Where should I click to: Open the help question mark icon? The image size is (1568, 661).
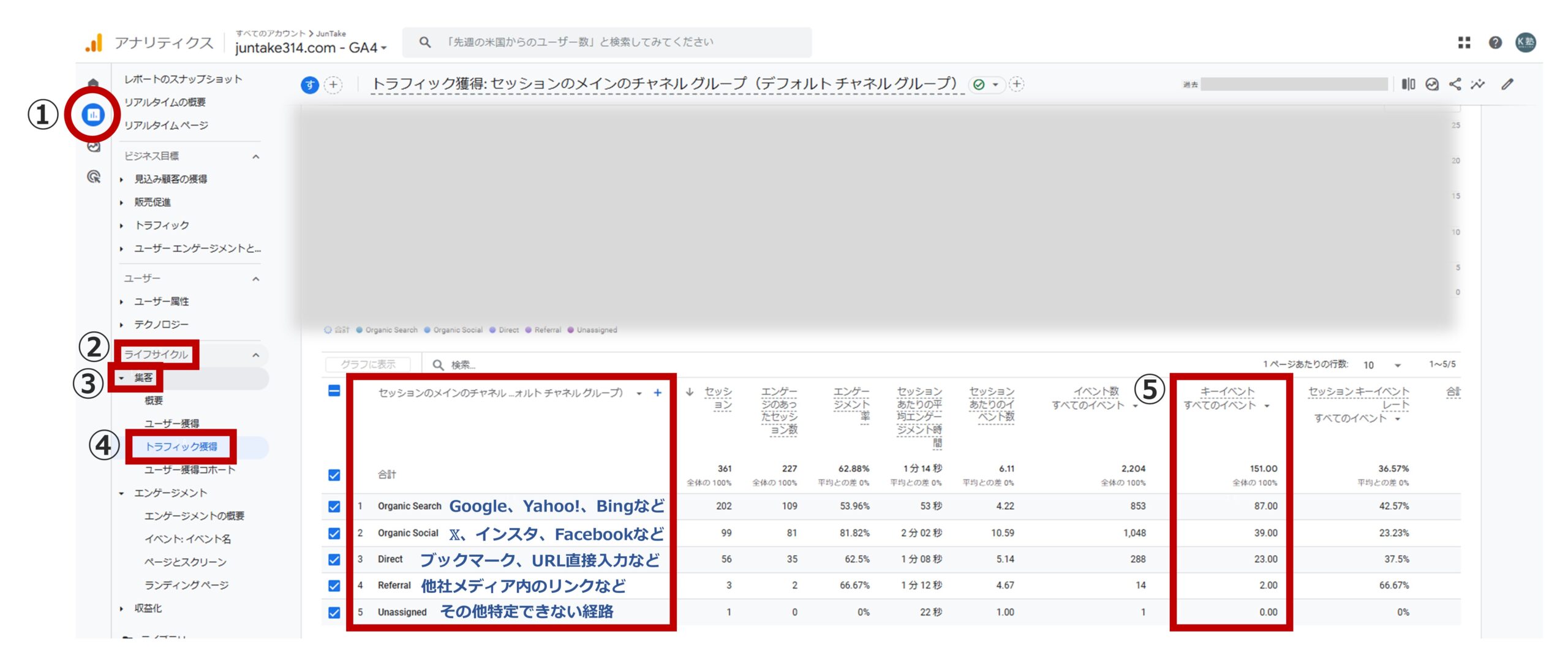point(1495,42)
